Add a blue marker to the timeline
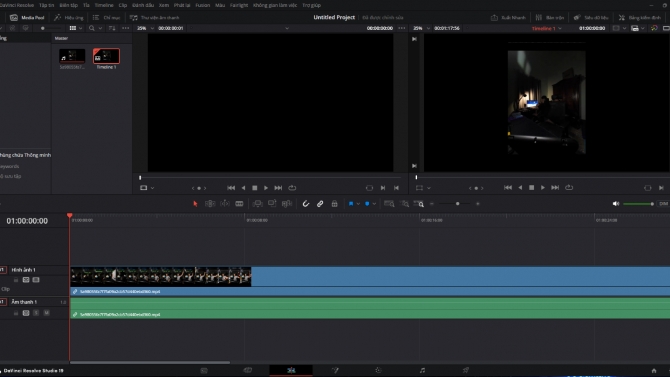 367,204
